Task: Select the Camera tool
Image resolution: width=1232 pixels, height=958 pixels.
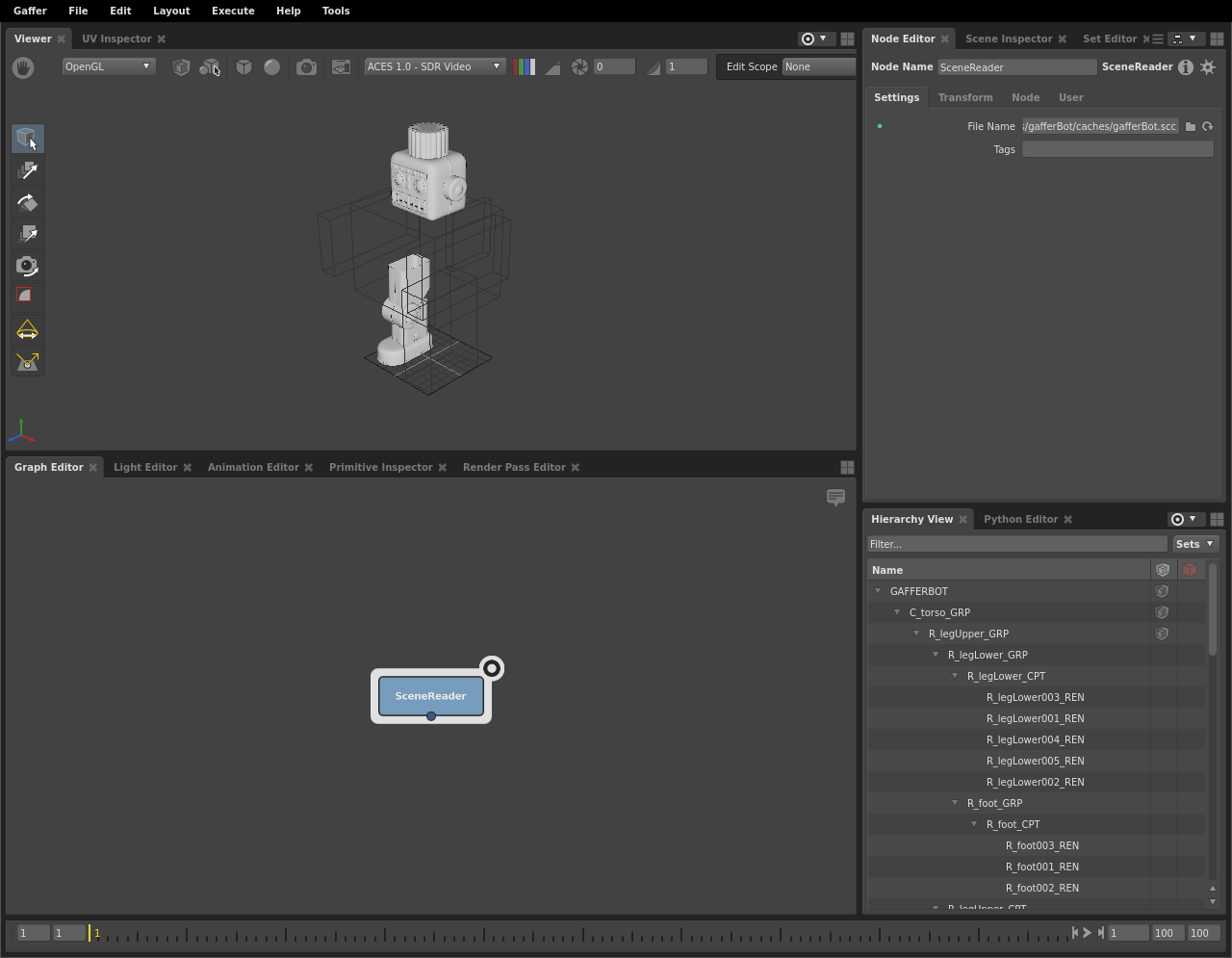Action: 27,266
